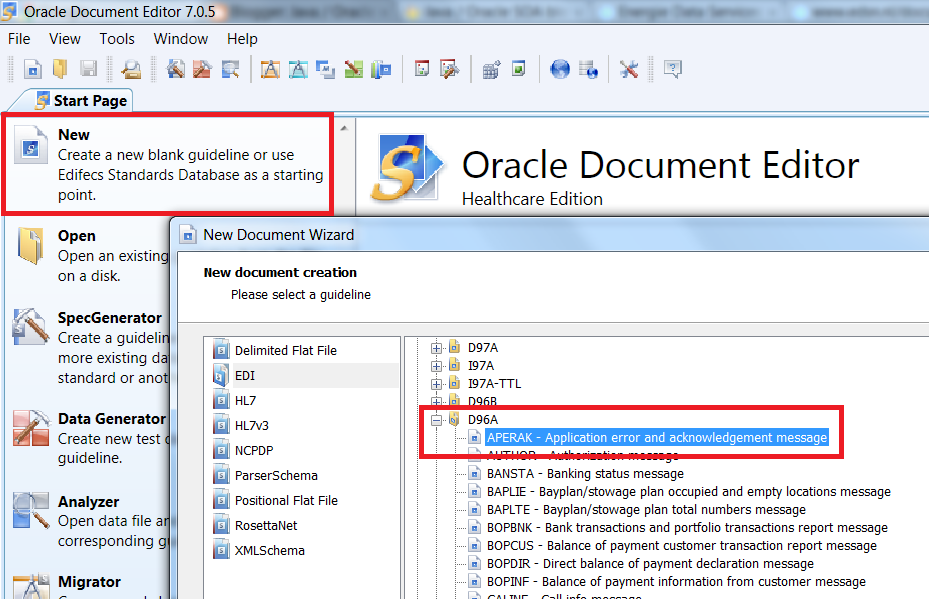The height and width of the screenshot is (599, 929).
Task: Click the blue globe toolbar icon
Action: click(560, 69)
